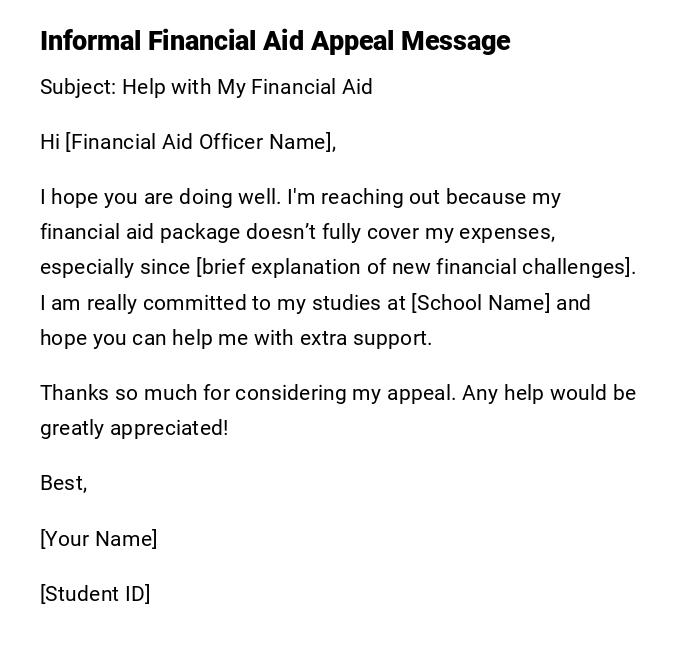Click the greeting word 'Hi'
700x656 pixels.
click(x=50, y=142)
